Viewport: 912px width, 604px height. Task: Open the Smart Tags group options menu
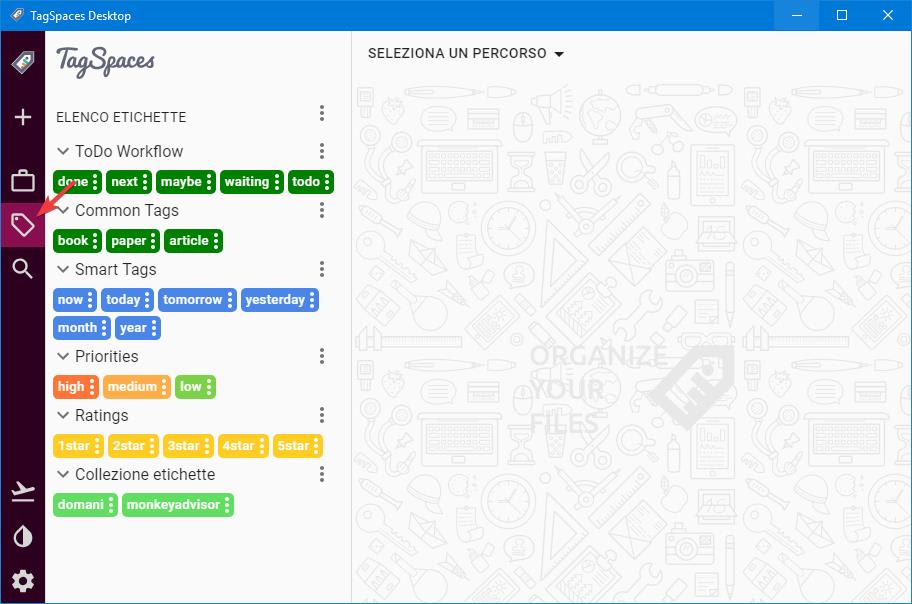tap(322, 269)
